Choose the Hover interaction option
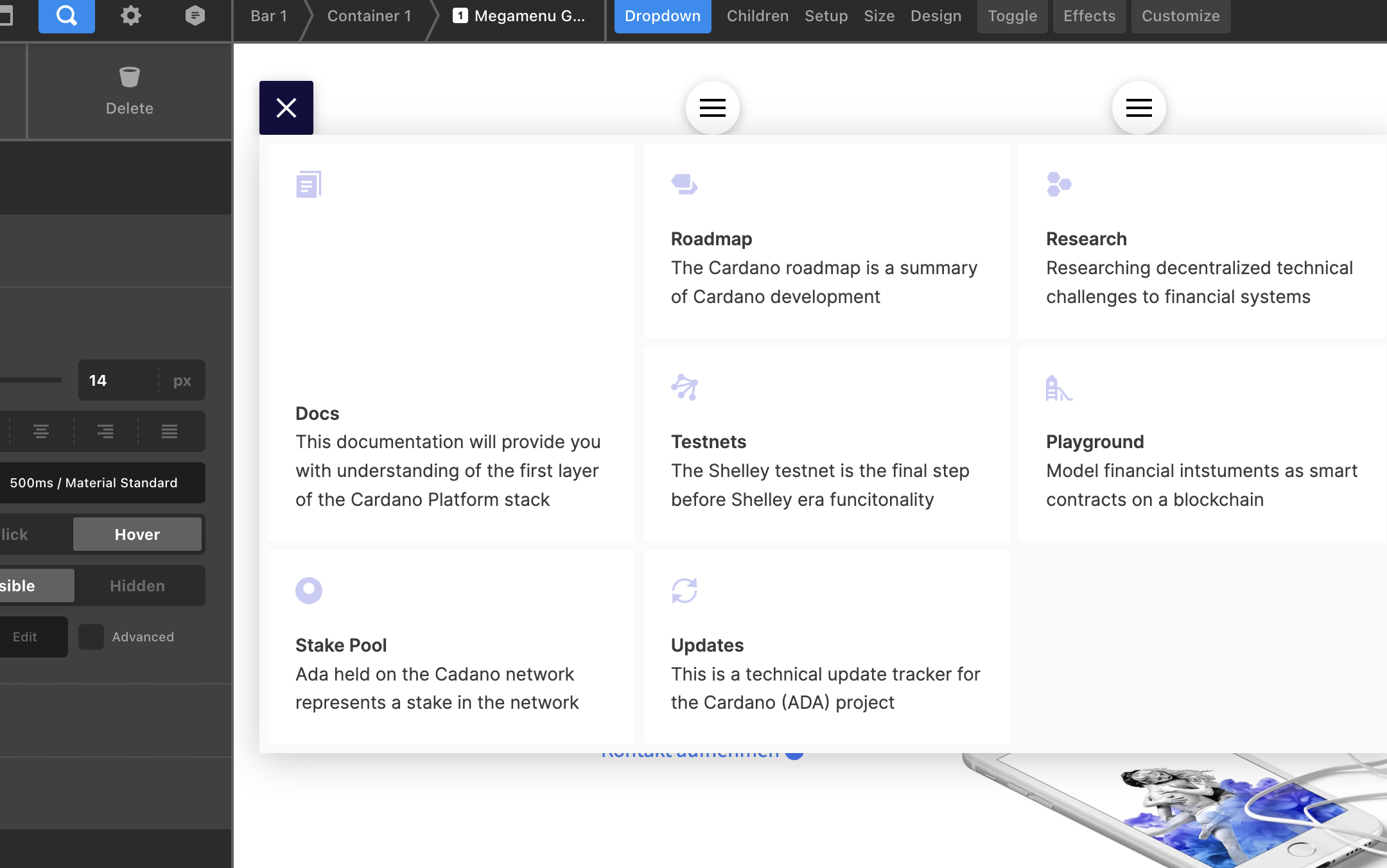Image resolution: width=1387 pixels, height=868 pixels. [137, 534]
